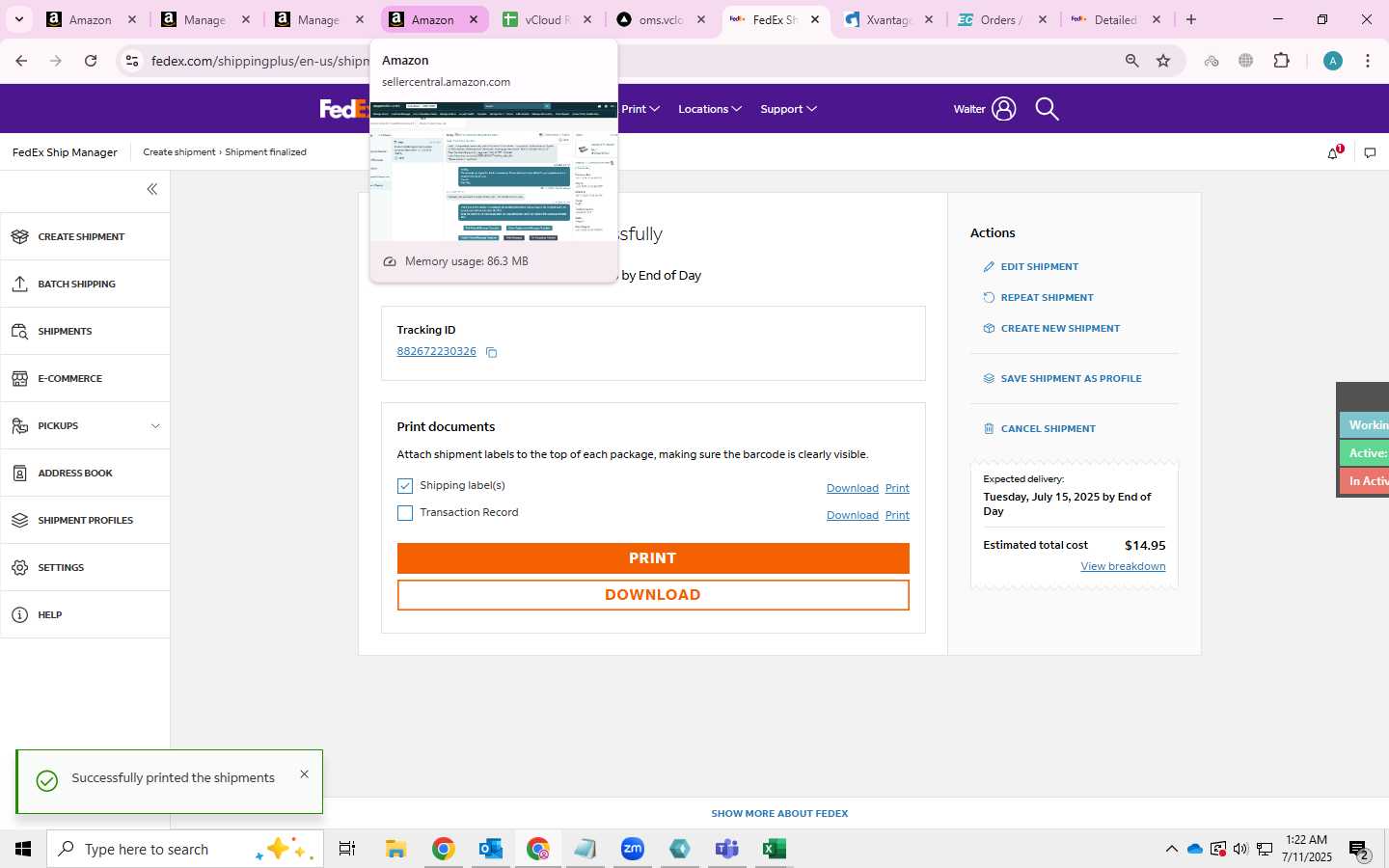Open Outlook from the taskbar
This screenshot has height=868, width=1389.
490,849
